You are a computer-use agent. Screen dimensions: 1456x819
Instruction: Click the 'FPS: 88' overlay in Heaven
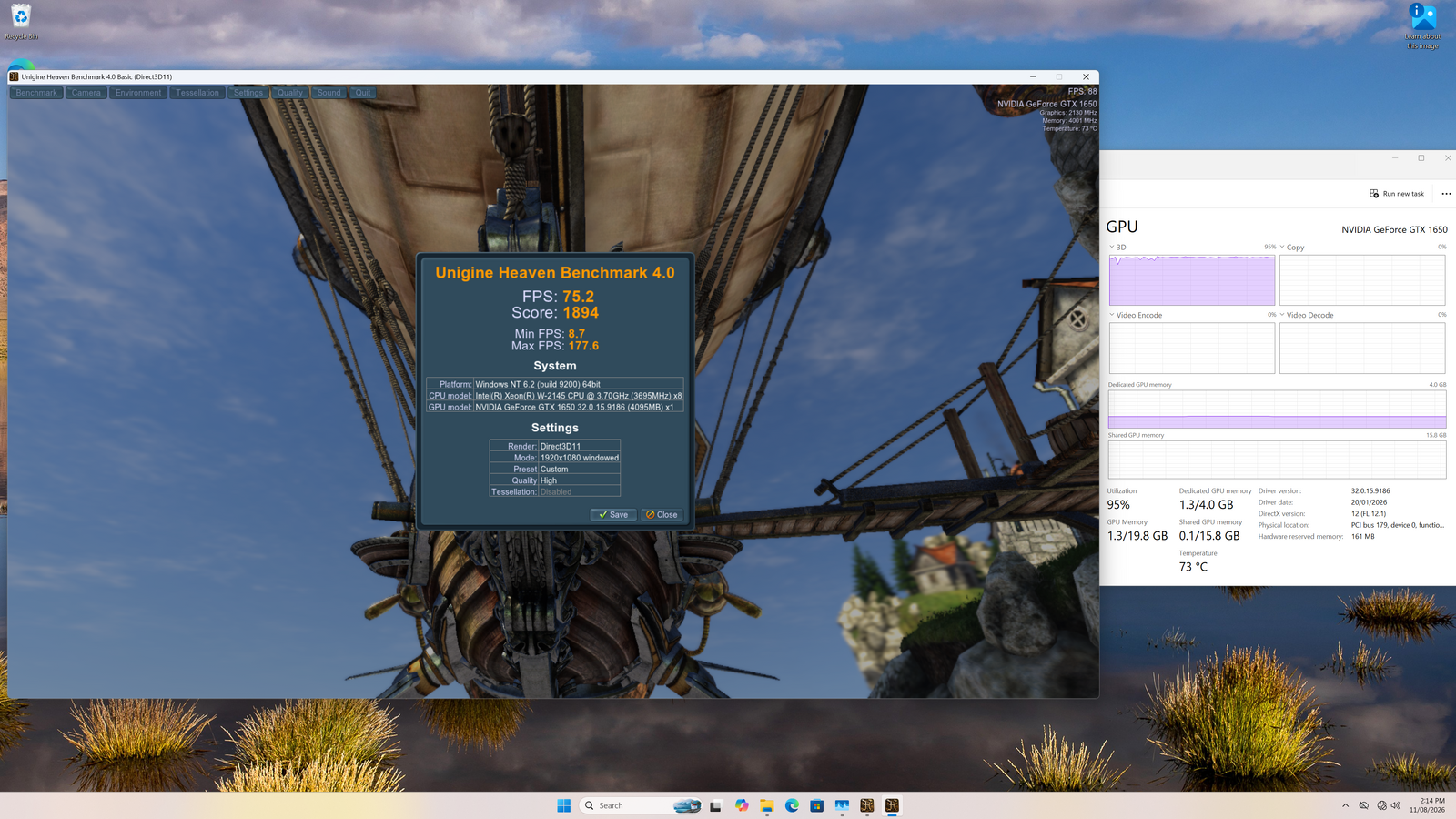[x=1082, y=91]
